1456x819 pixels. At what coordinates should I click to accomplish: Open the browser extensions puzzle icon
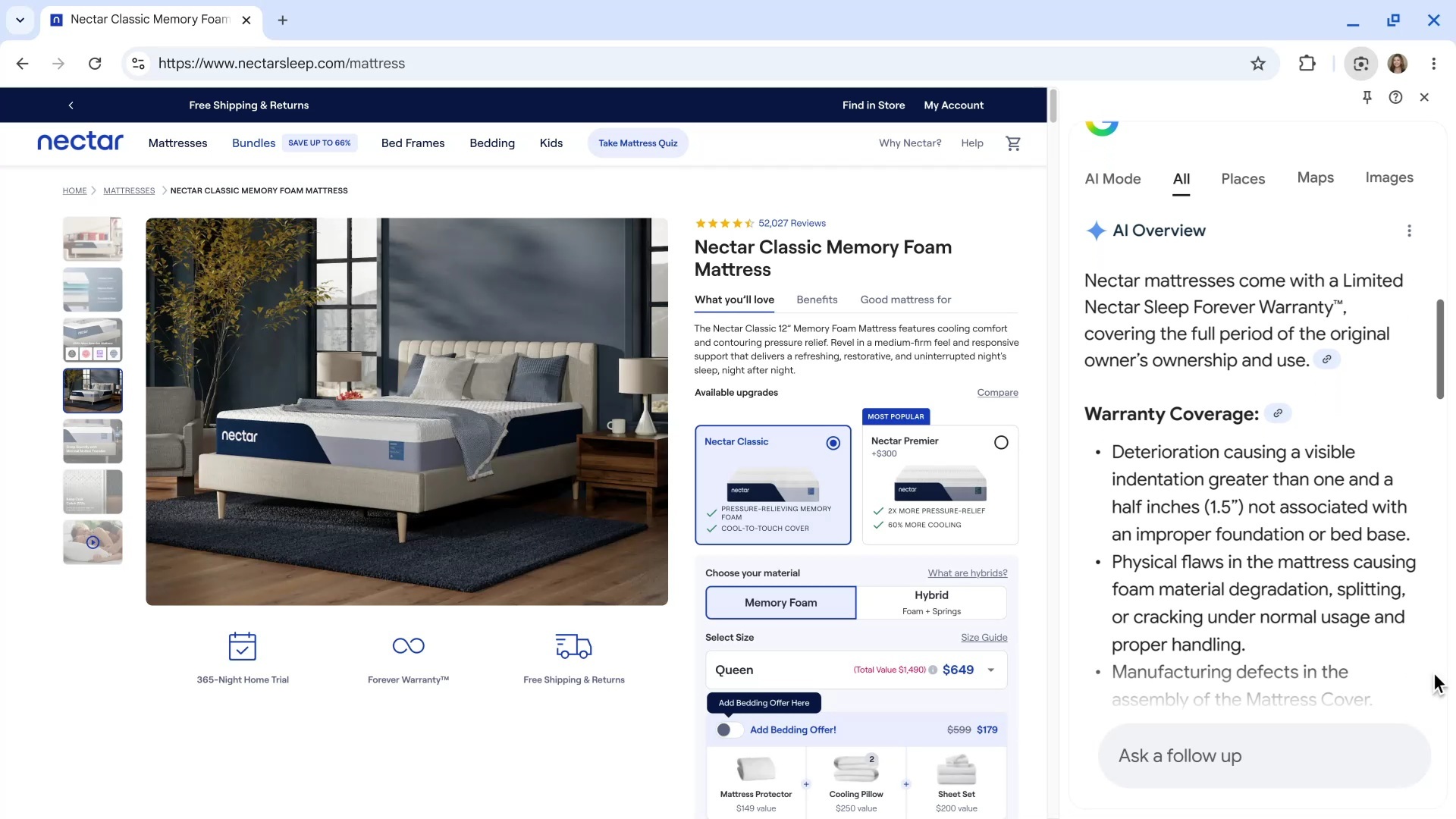pos(1307,64)
